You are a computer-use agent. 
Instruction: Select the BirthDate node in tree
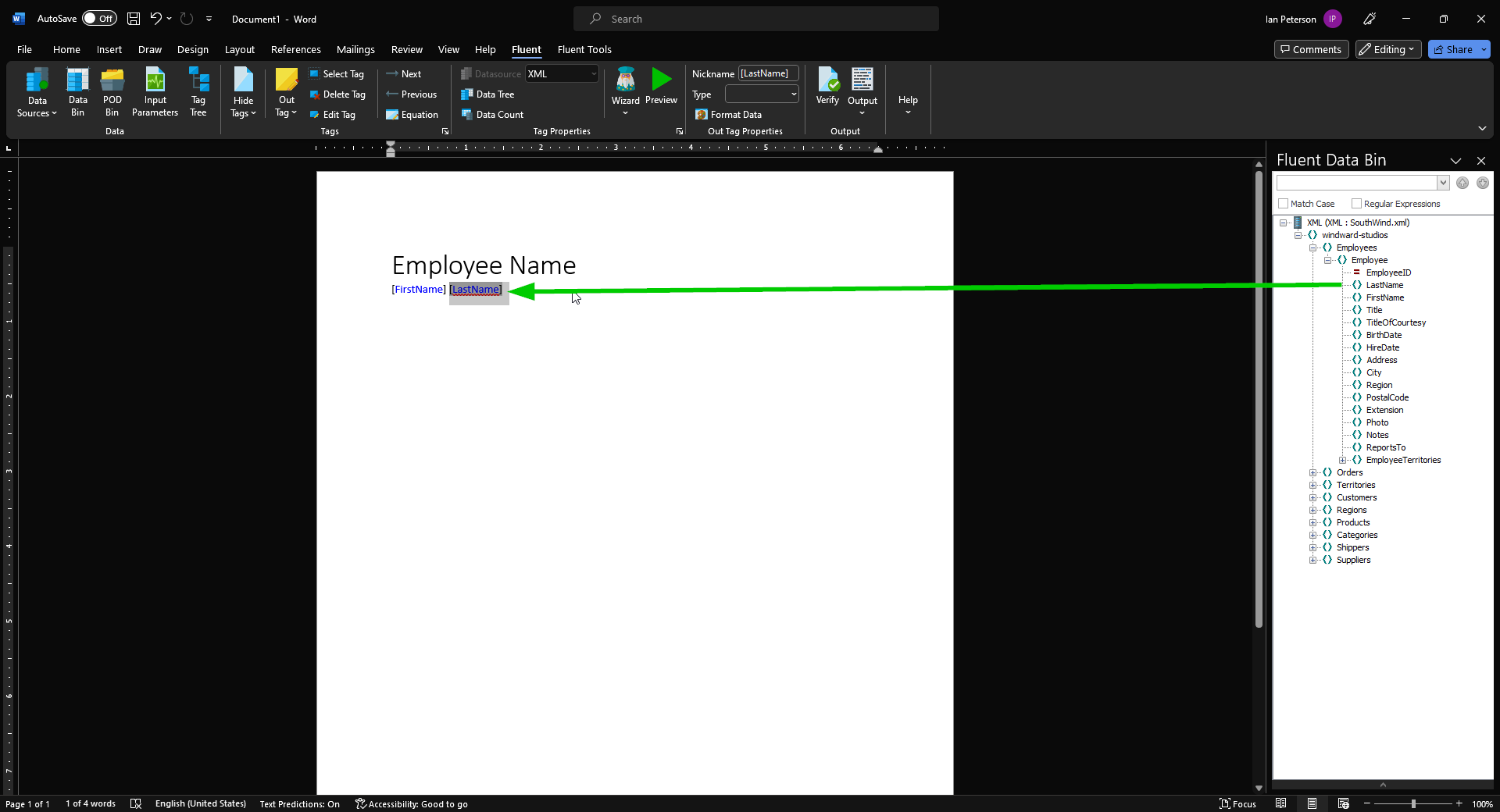(1384, 335)
